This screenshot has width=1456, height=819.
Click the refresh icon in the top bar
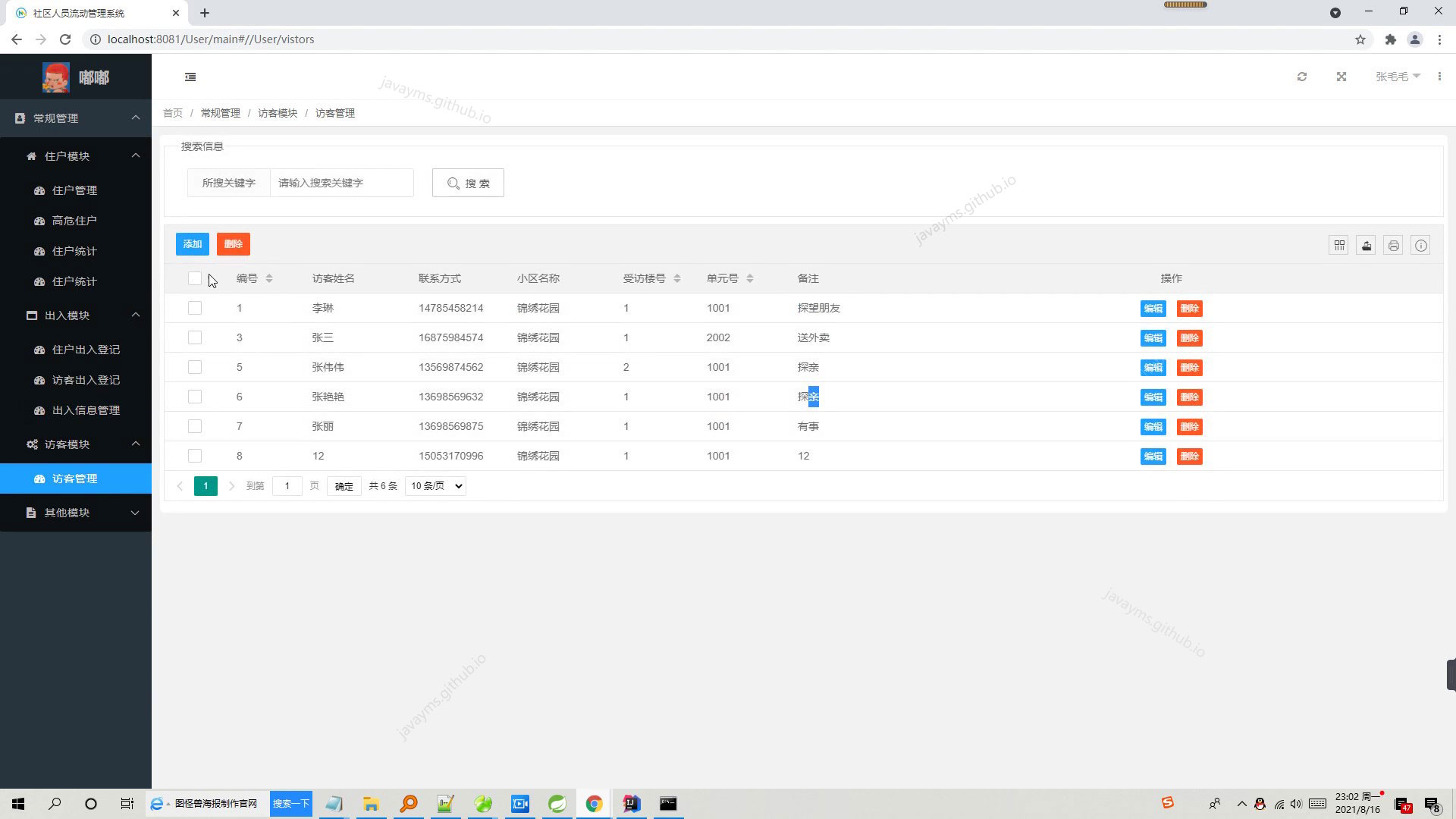pyautogui.click(x=1302, y=77)
